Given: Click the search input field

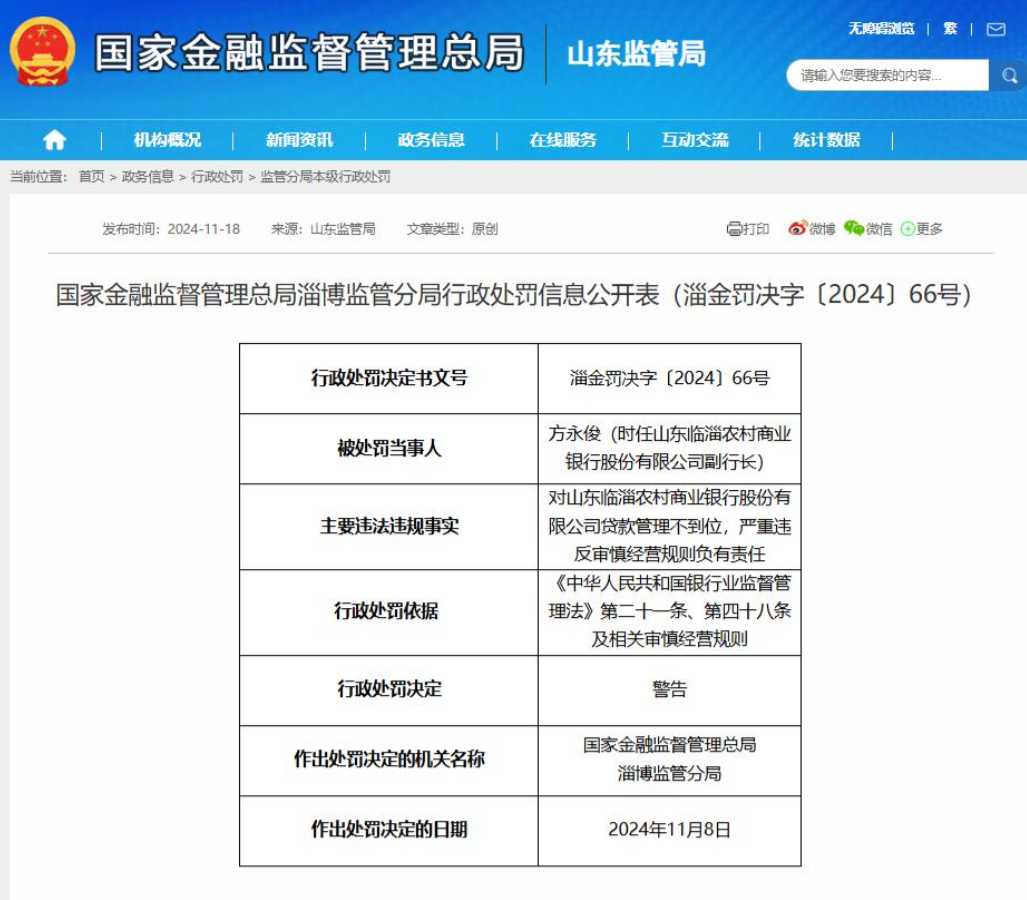Looking at the screenshot, I should tap(887, 75).
